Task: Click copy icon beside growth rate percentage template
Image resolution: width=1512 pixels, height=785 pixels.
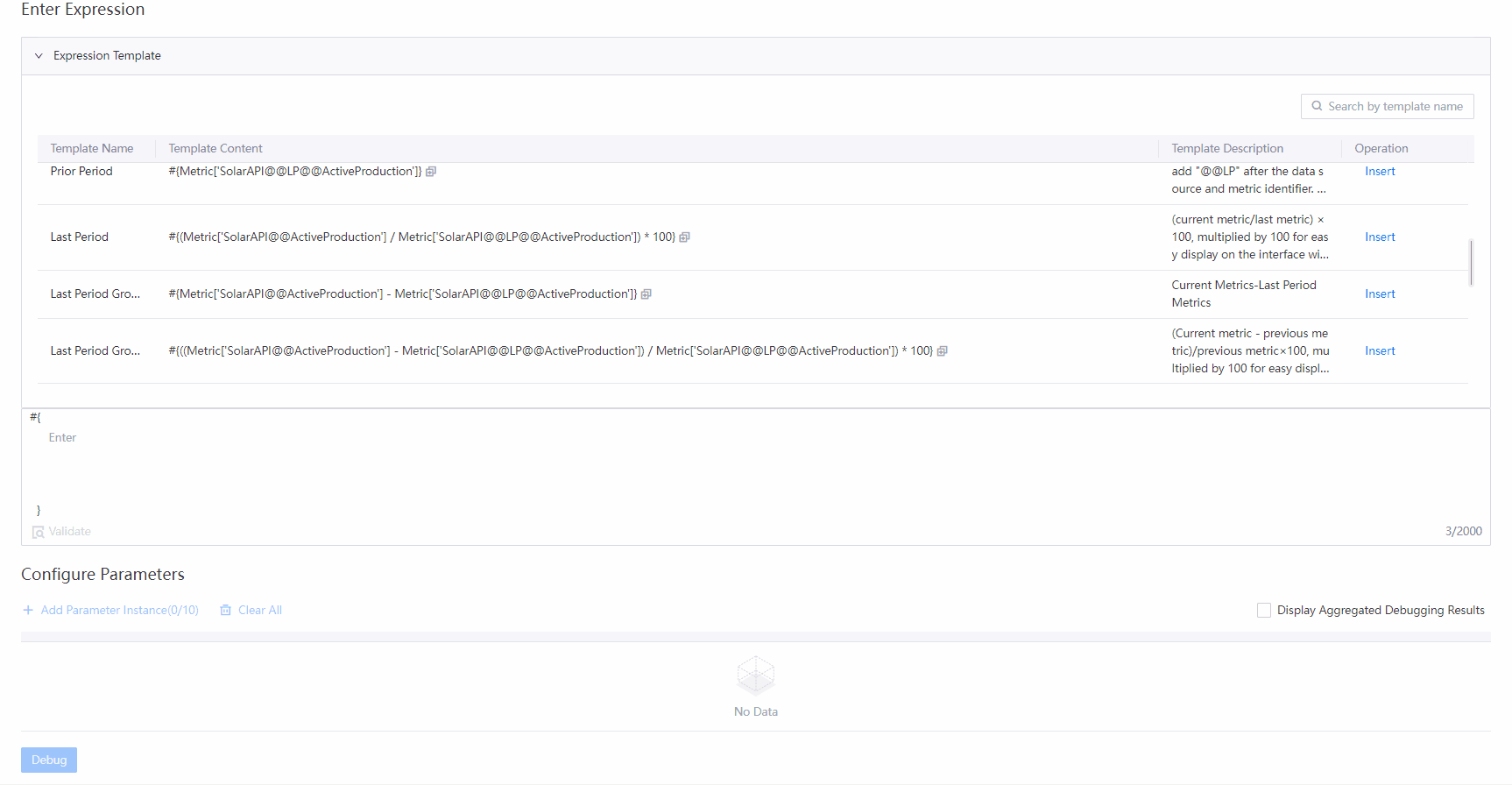Action: (x=942, y=351)
